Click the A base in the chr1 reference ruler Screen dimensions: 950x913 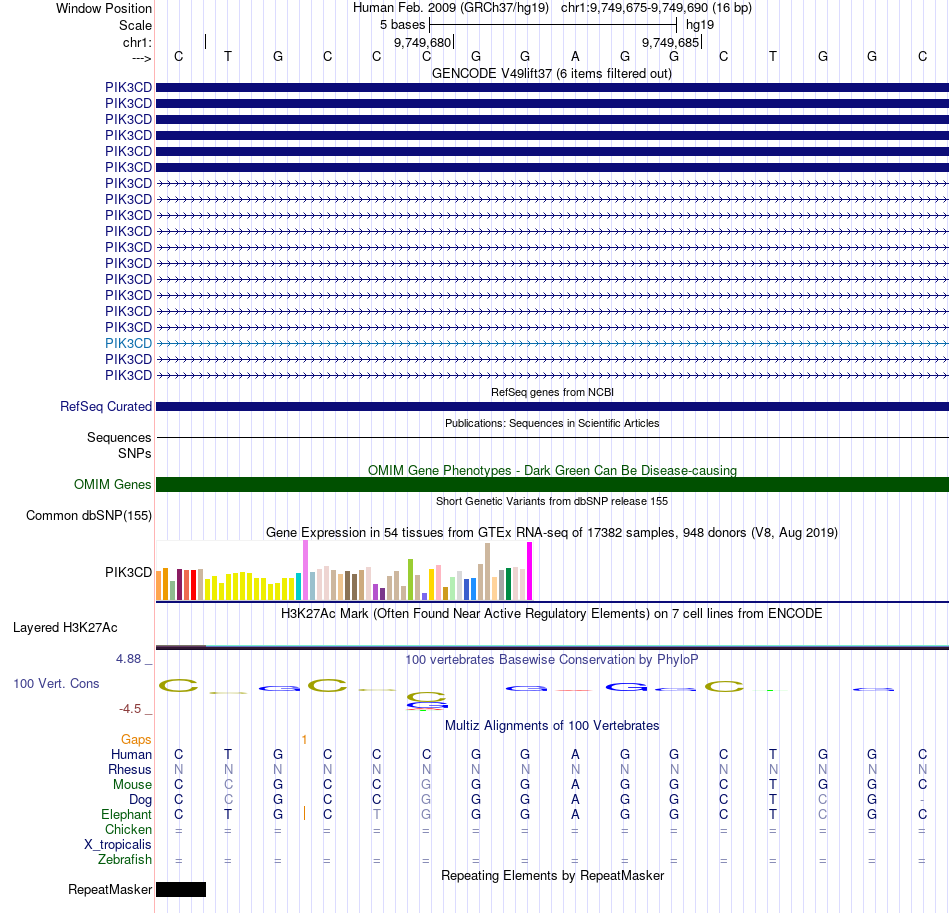pos(575,57)
